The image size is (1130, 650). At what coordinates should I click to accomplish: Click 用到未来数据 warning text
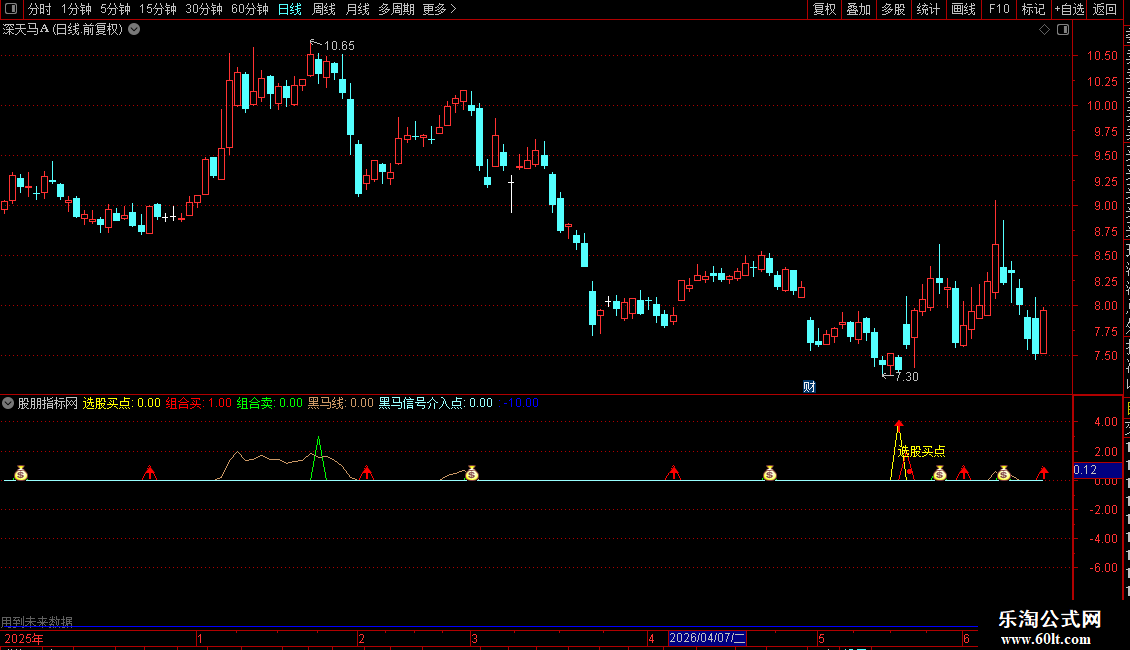37,621
